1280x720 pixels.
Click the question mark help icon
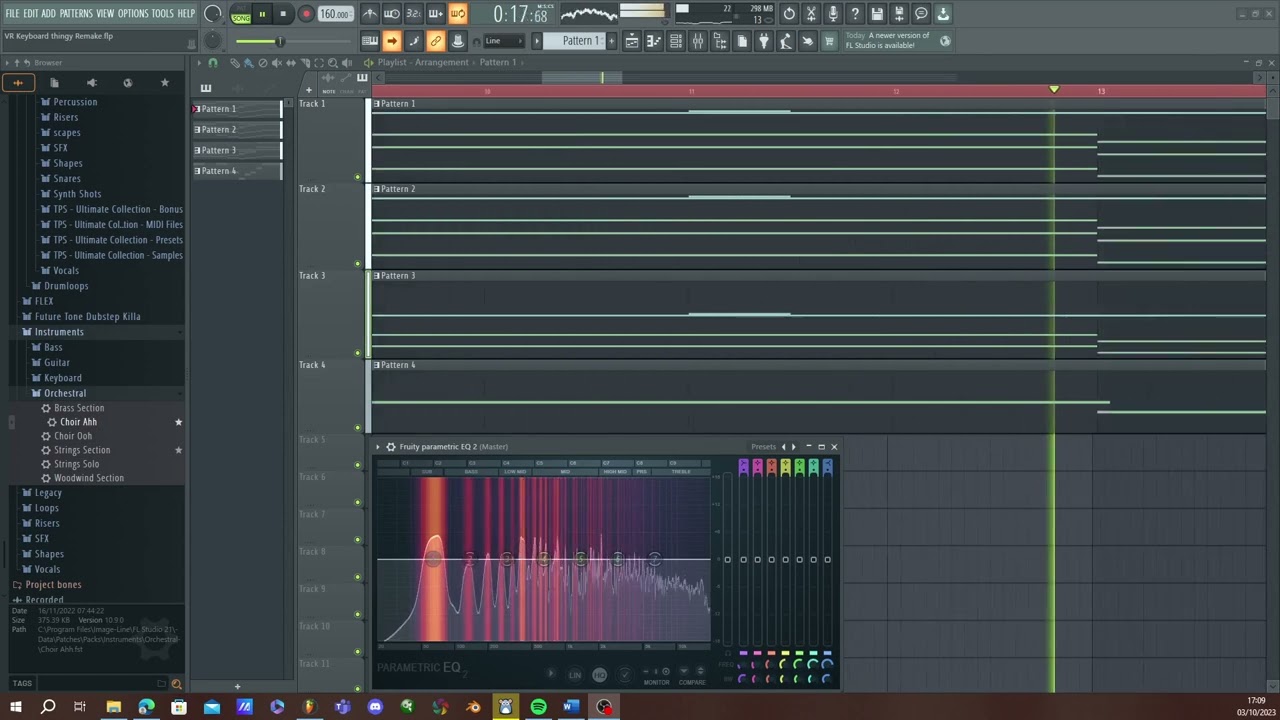(855, 14)
